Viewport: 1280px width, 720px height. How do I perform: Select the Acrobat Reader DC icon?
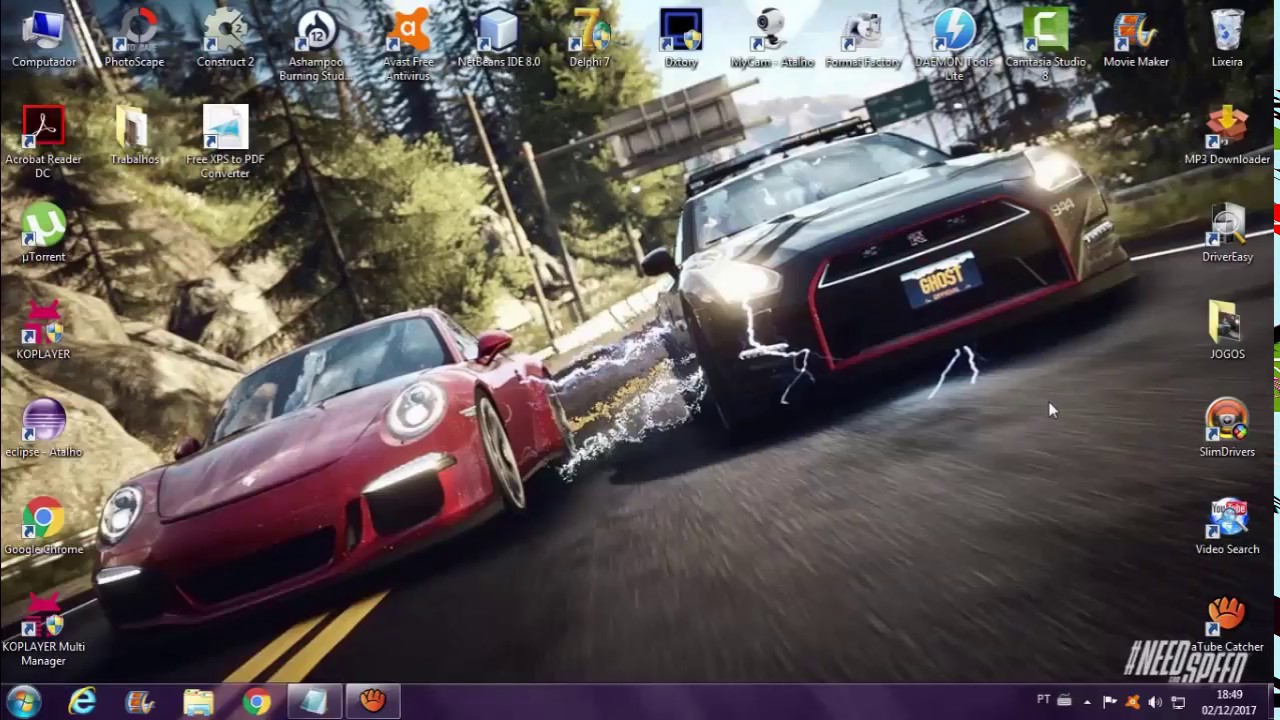(x=43, y=142)
